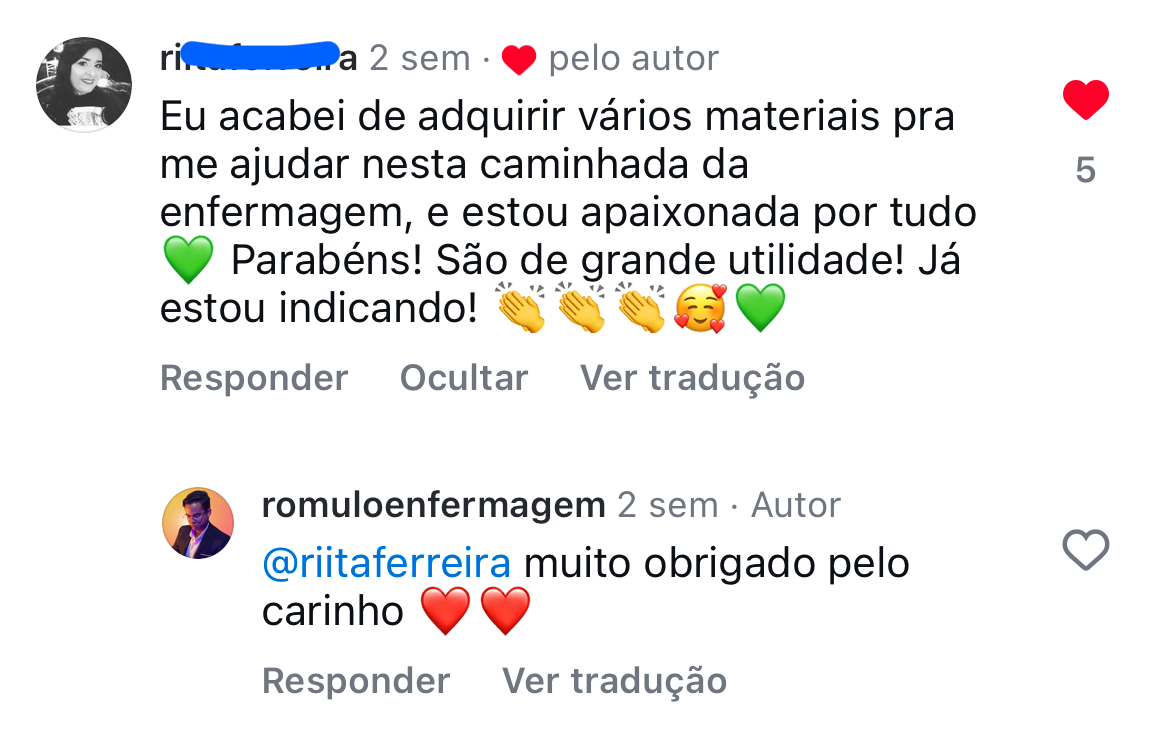Click the reply text "muito obrigado pelo carinho"
The width and height of the screenshot is (1170, 736).
click(x=716, y=564)
